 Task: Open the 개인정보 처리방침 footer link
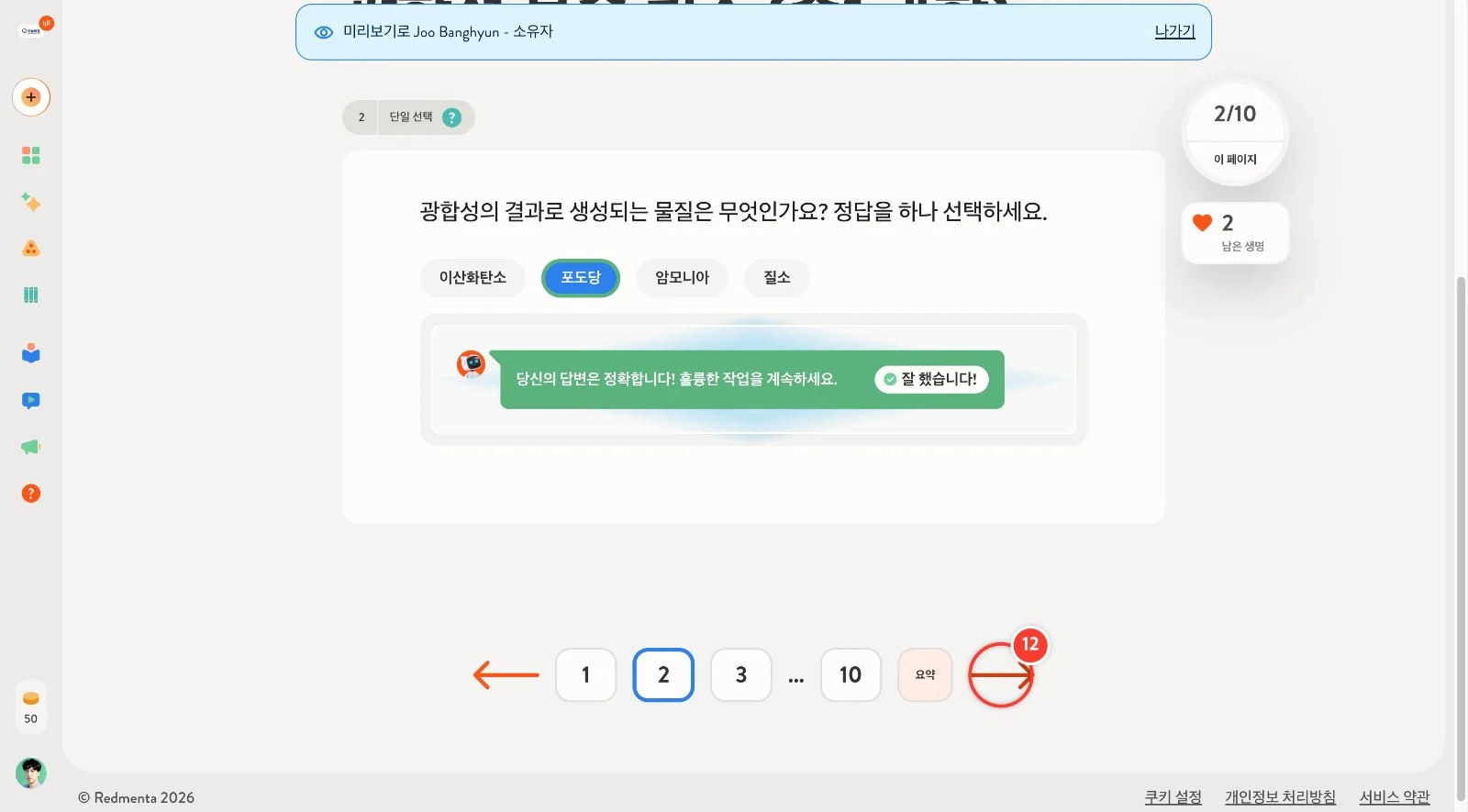click(x=1280, y=797)
